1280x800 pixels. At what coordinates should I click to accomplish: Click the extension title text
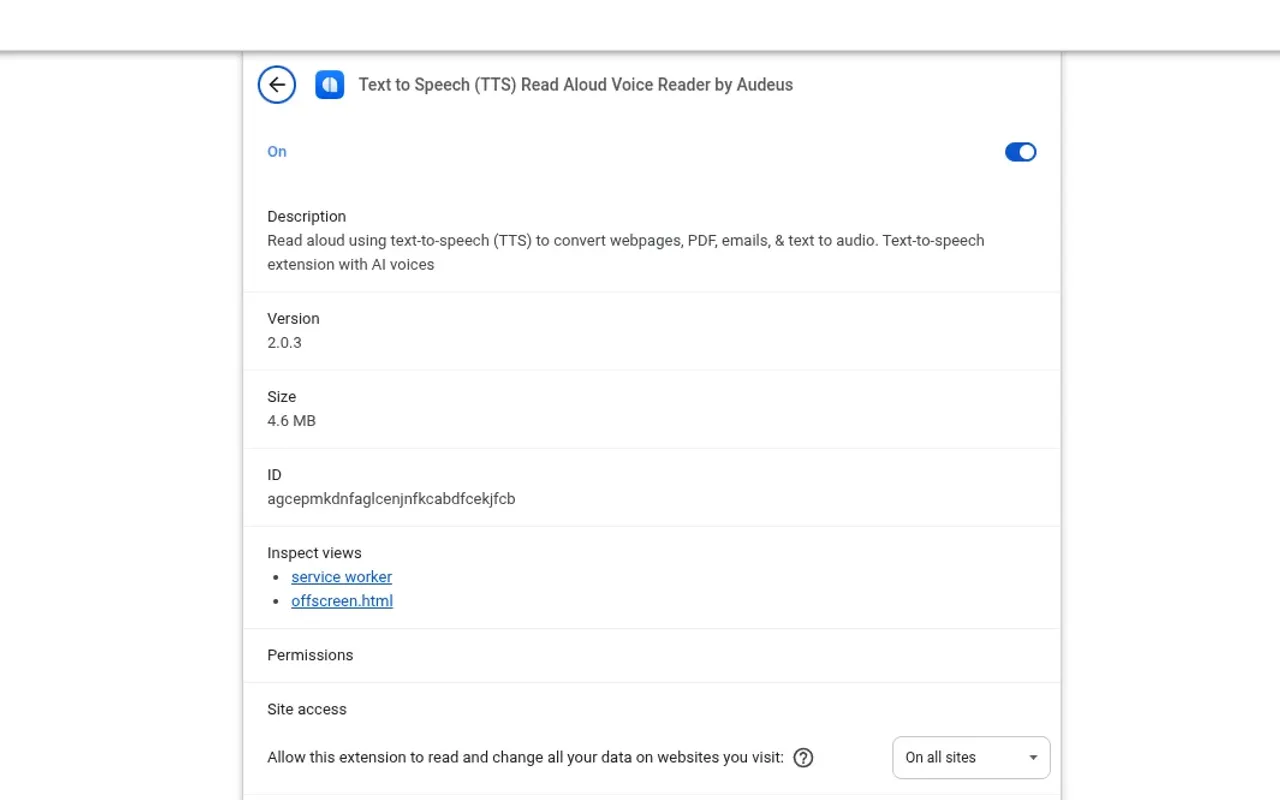click(x=576, y=85)
